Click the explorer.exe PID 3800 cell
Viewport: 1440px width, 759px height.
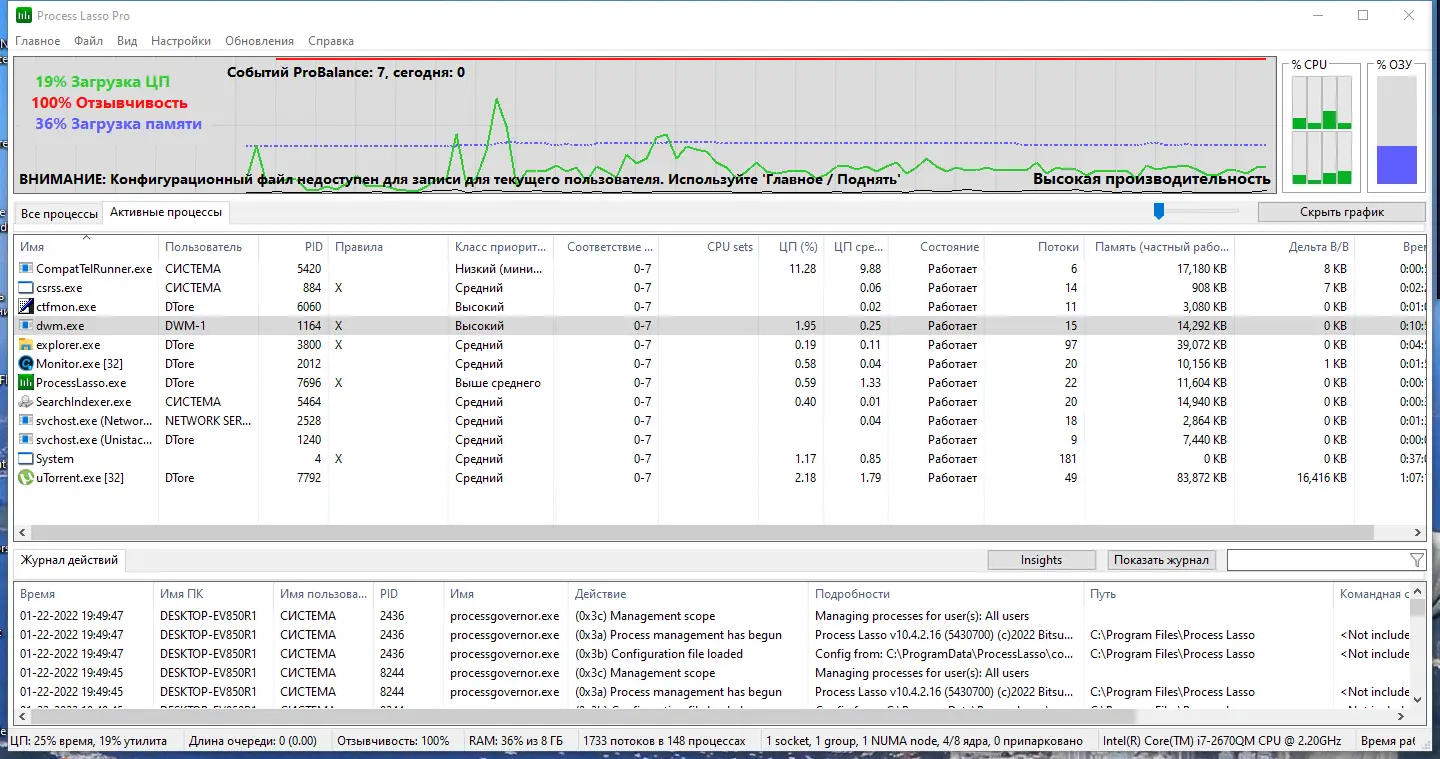(309, 345)
